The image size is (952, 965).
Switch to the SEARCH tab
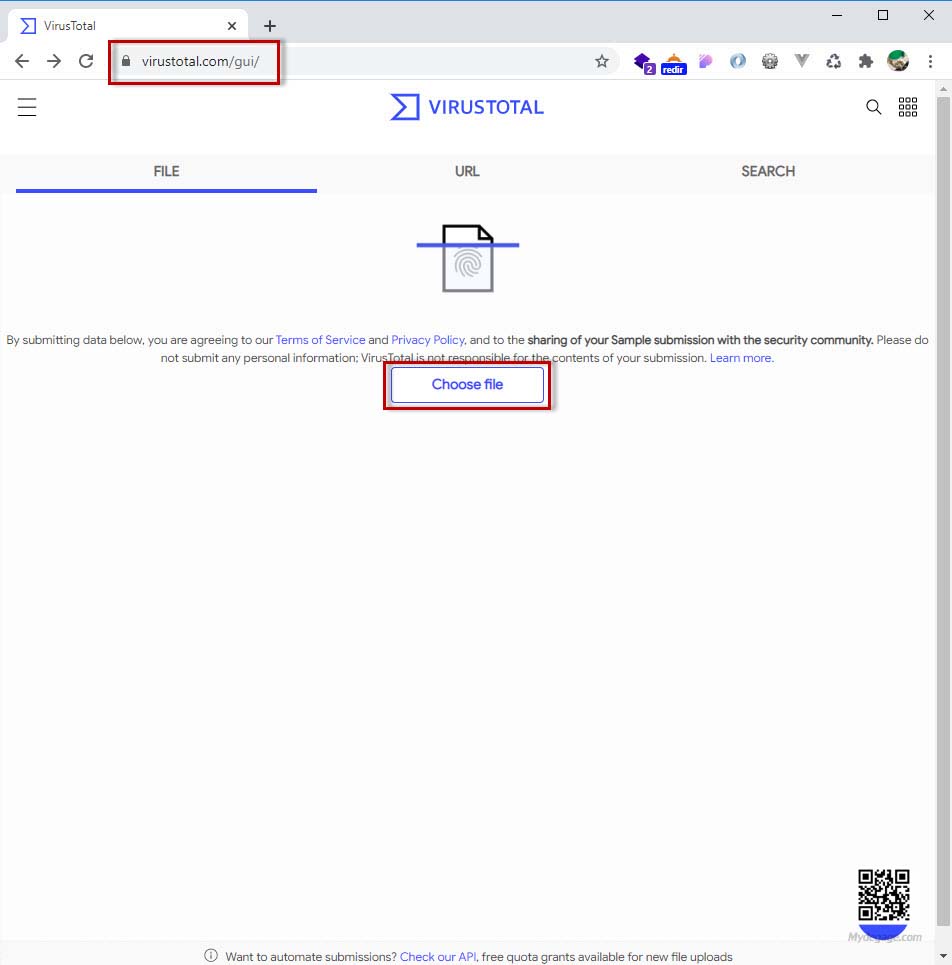768,172
